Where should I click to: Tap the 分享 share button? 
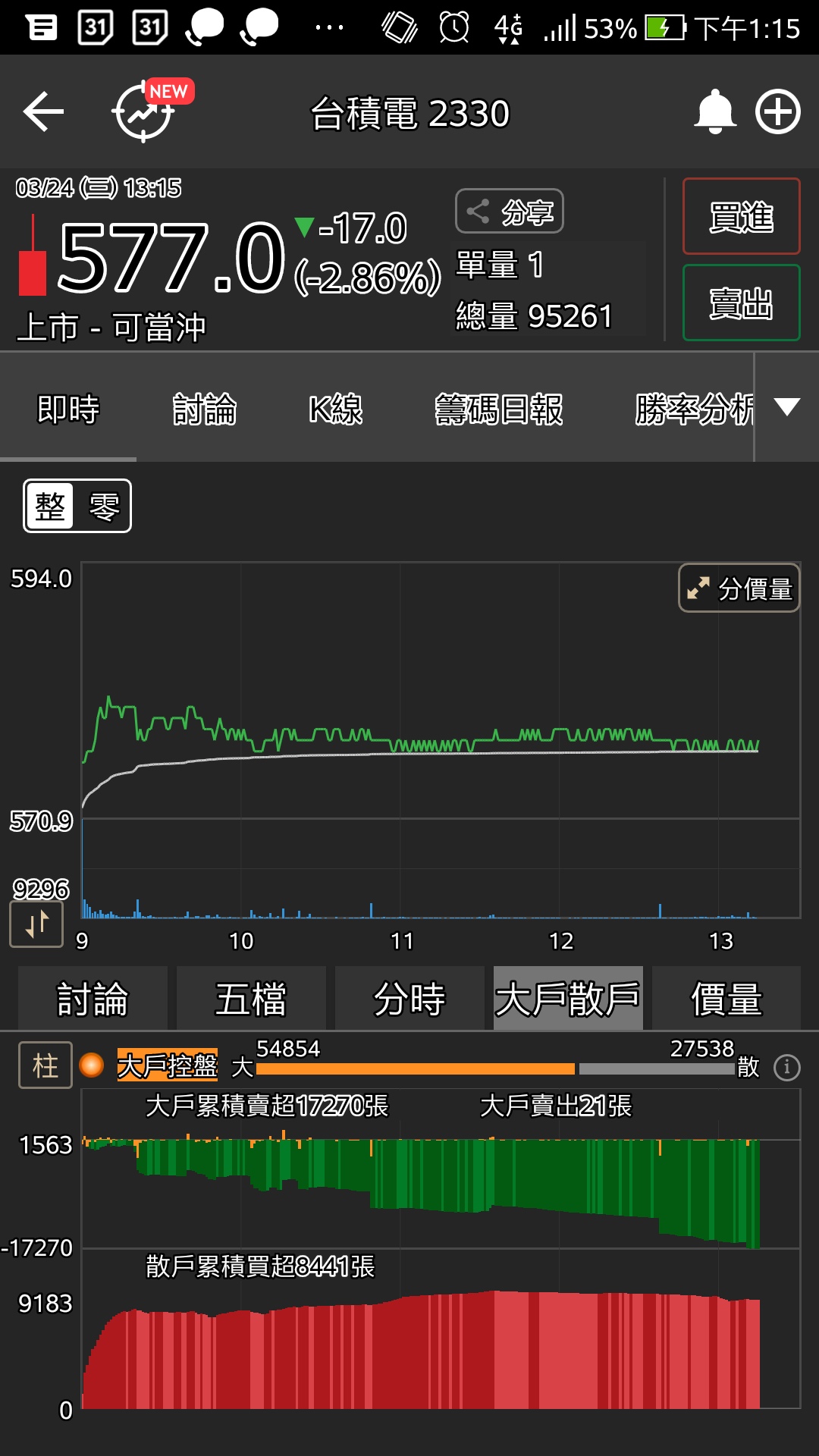click(x=510, y=212)
